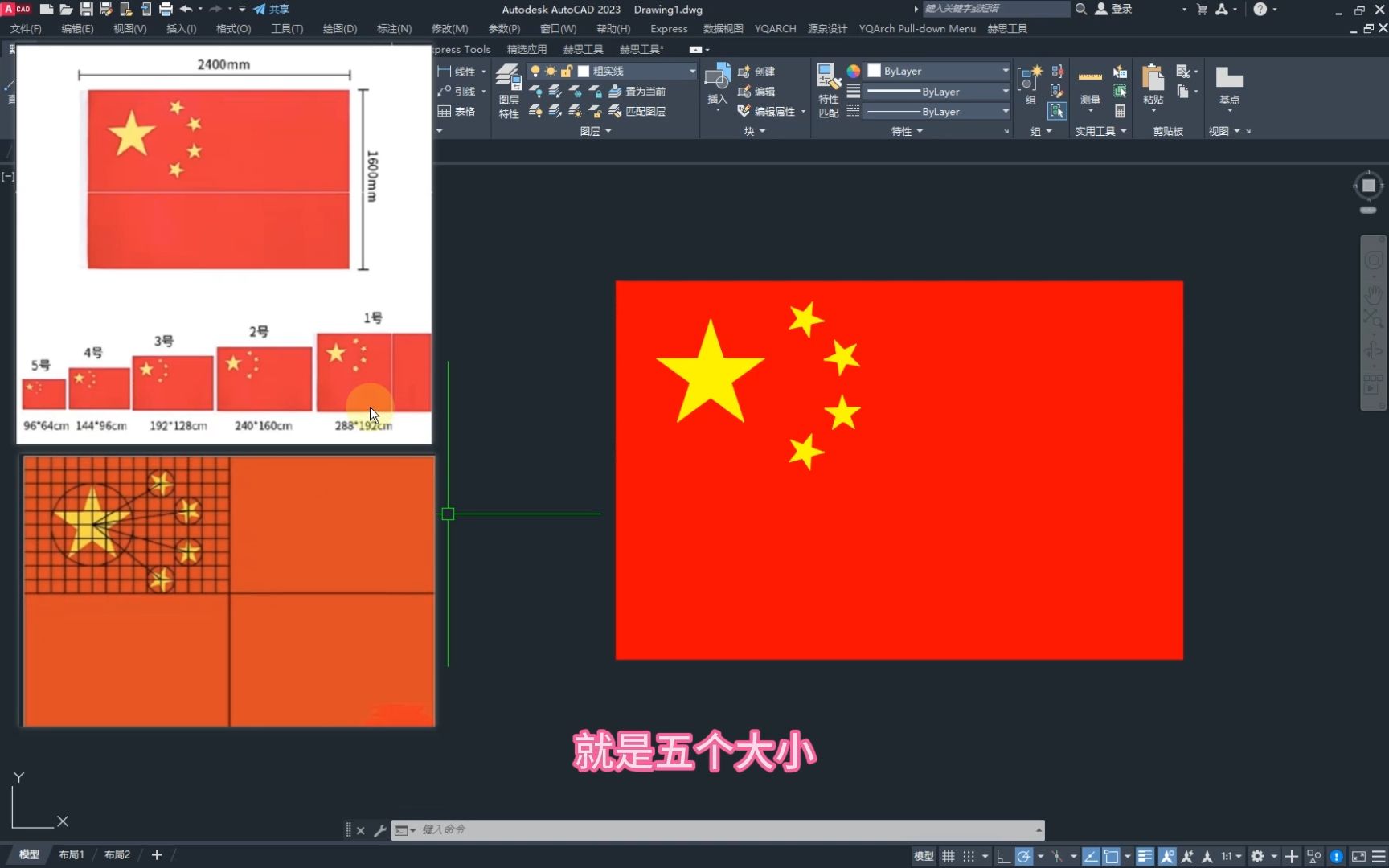The height and width of the screenshot is (868, 1389).
Task: Click the color wheel icon in properties panel
Action: point(854,72)
